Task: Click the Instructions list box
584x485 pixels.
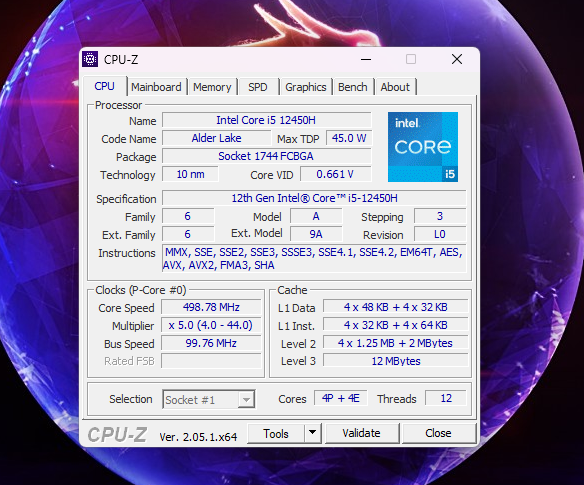Action: click(x=314, y=259)
